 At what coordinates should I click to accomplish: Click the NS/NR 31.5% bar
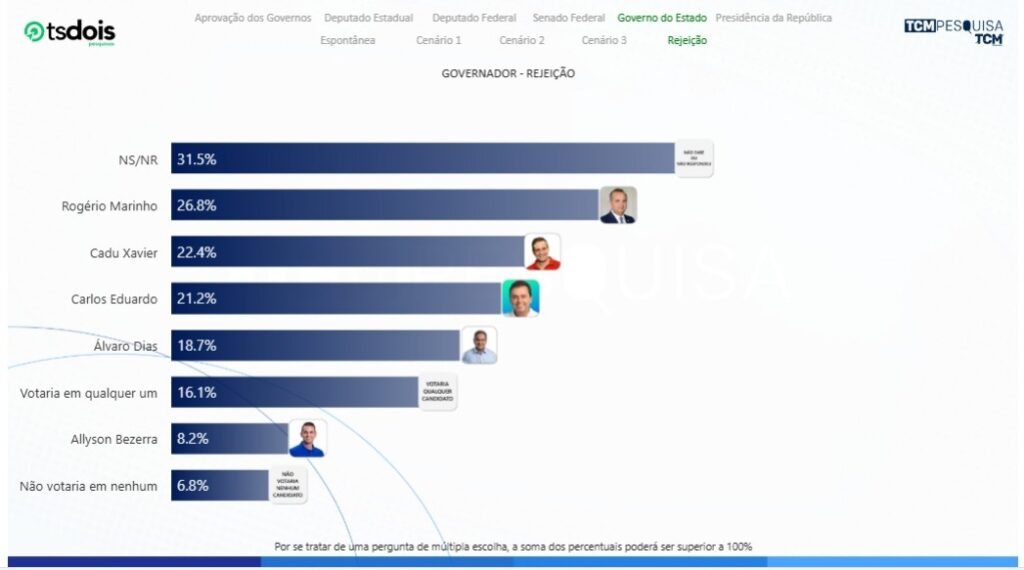click(420, 158)
